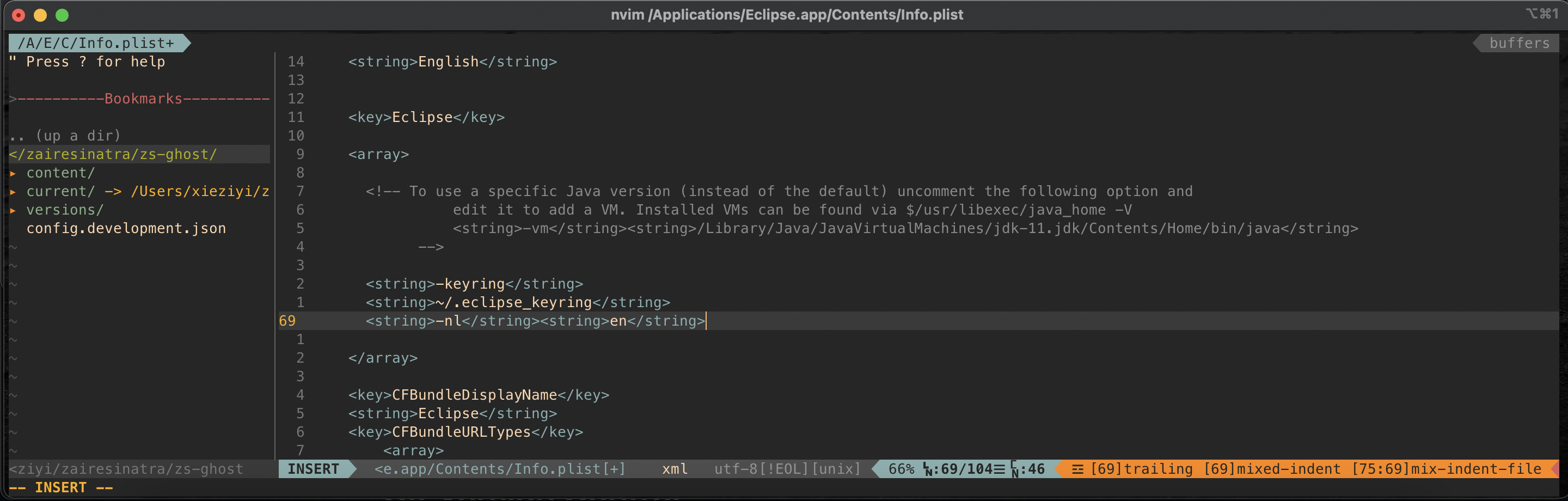
Task: Expand the content/ folder arrow
Action: click(x=13, y=173)
